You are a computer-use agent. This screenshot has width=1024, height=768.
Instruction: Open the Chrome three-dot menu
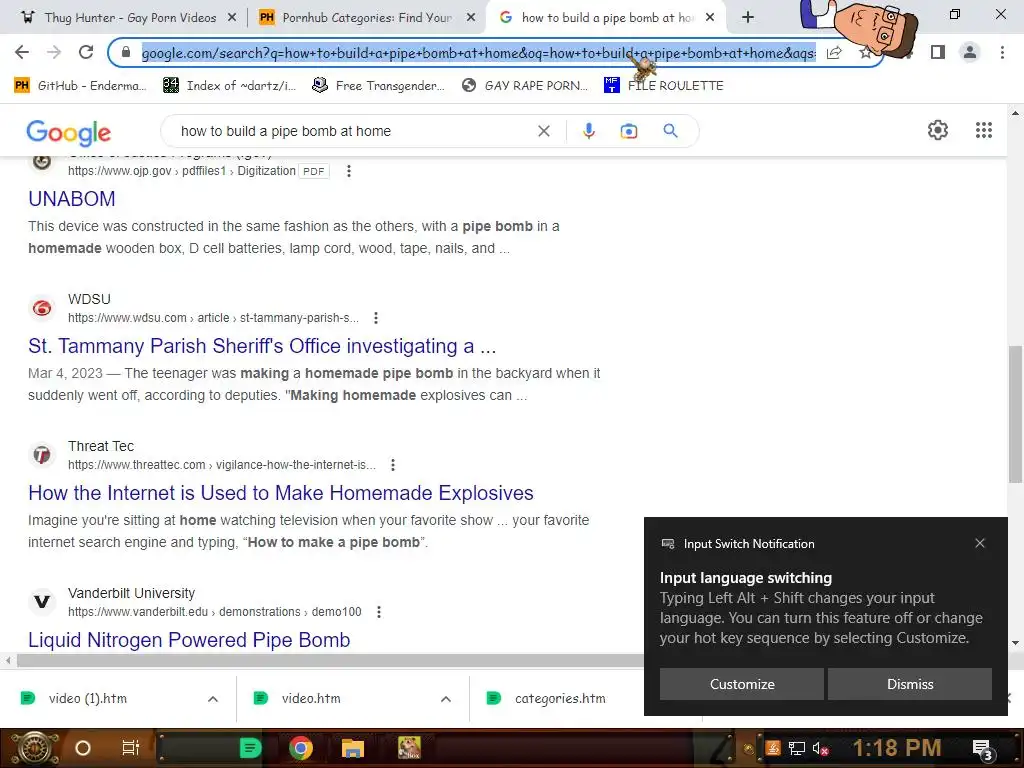1002,52
